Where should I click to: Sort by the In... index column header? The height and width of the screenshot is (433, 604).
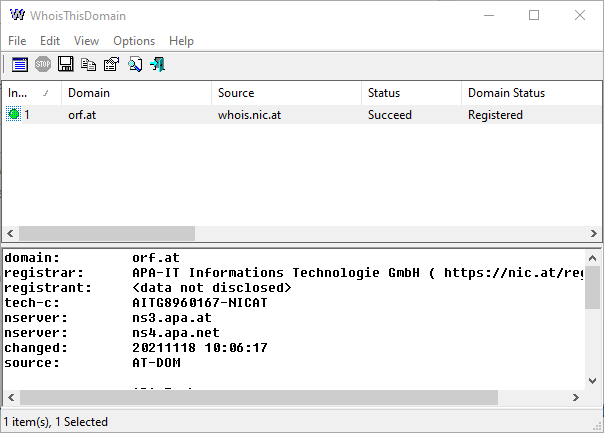32,93
